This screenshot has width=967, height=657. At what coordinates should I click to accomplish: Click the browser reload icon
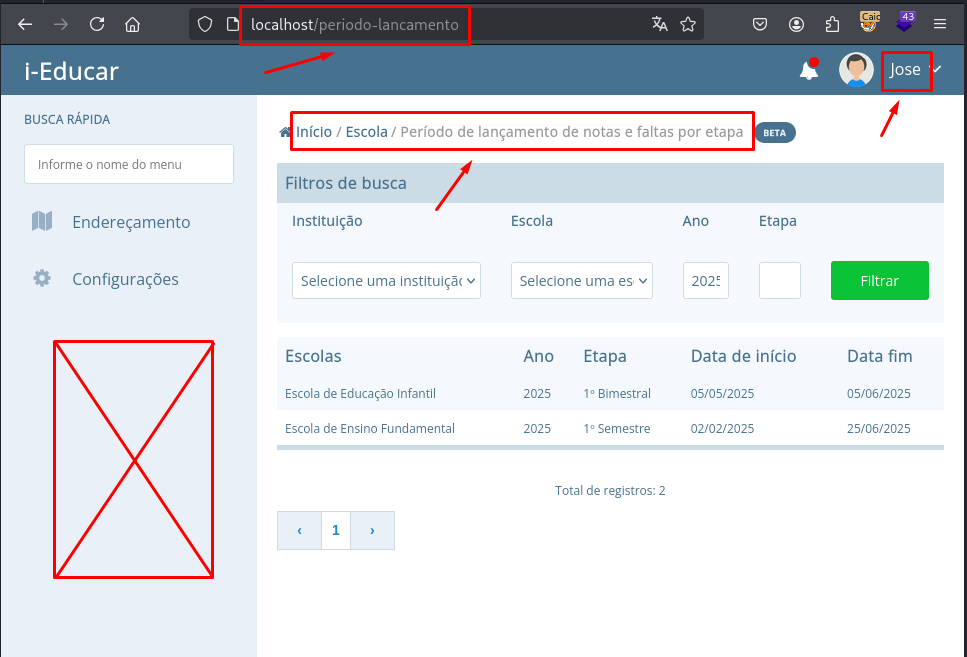pos(97,24)
